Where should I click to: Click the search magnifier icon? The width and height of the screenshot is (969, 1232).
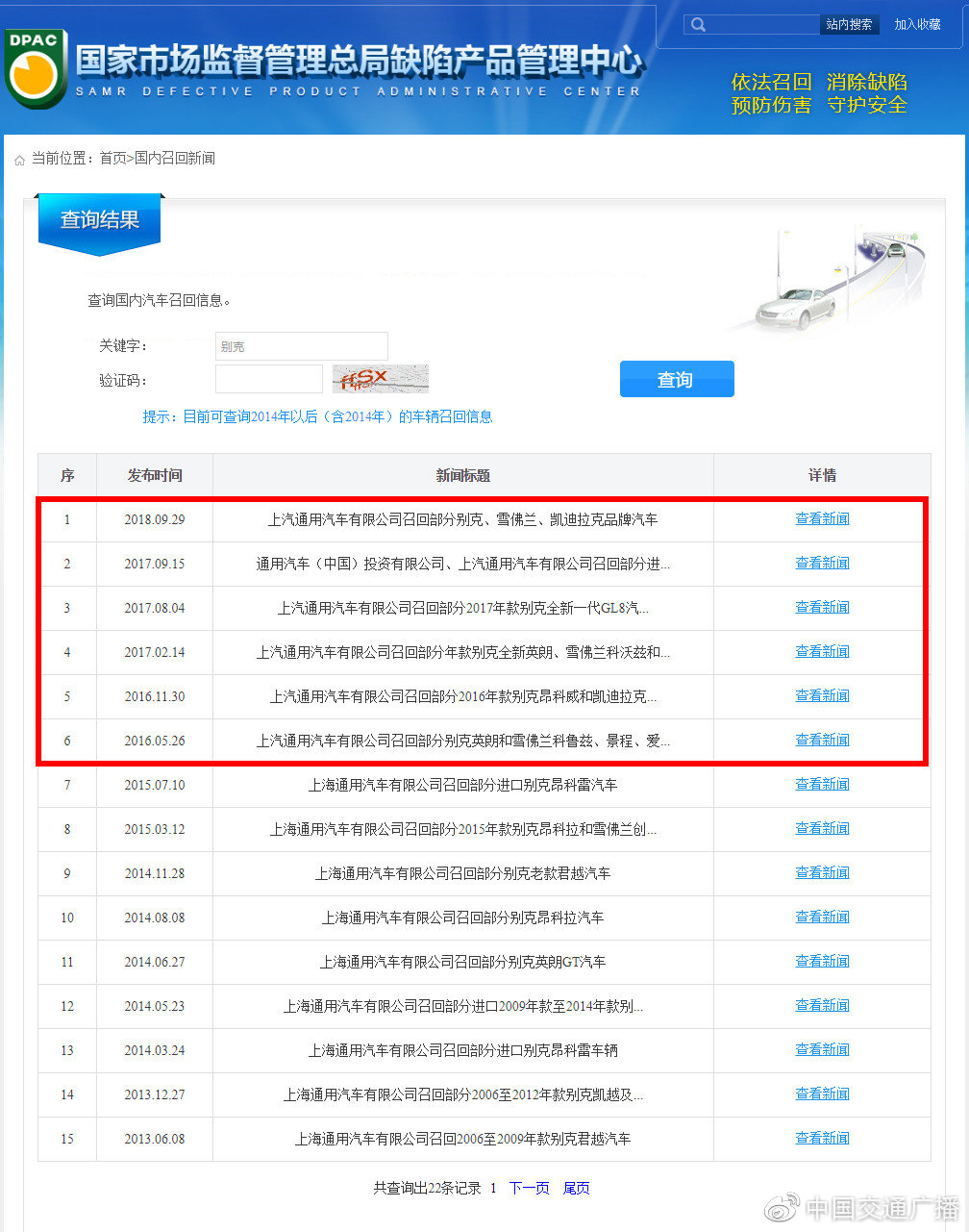pos(699,24)
